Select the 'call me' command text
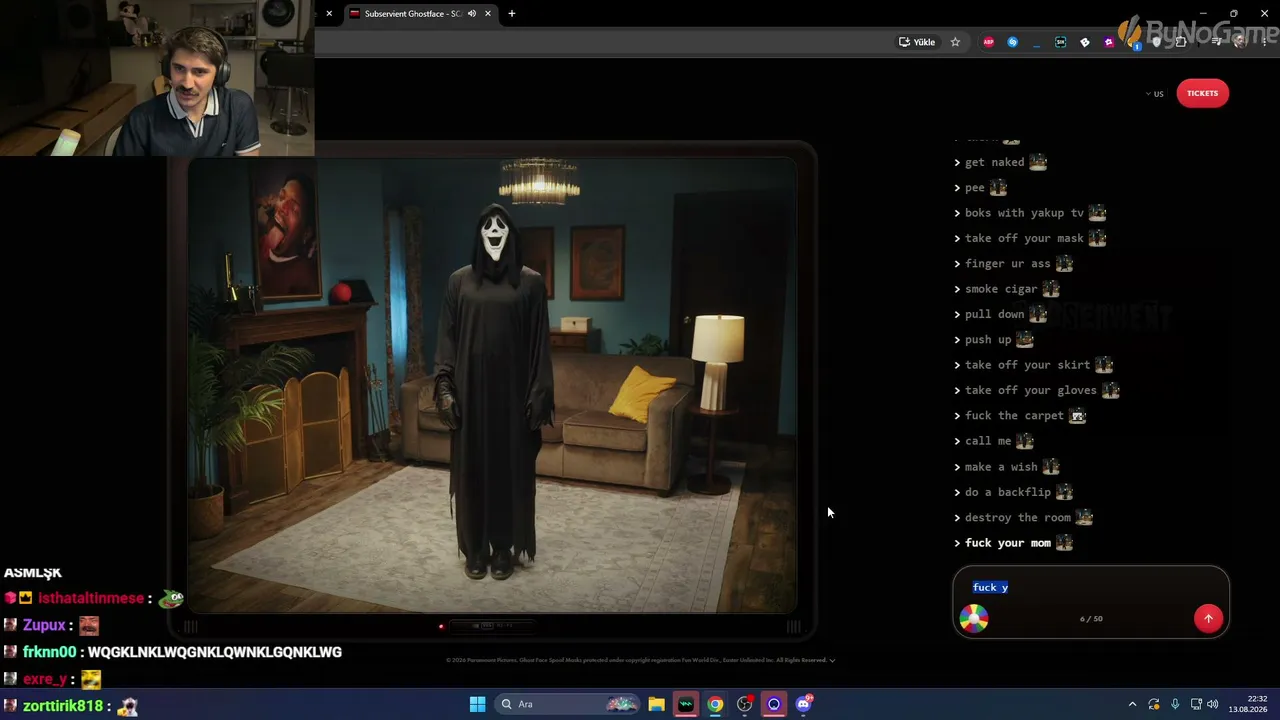The height and width of the screenshot is (720, 1280). pos(988,441)
